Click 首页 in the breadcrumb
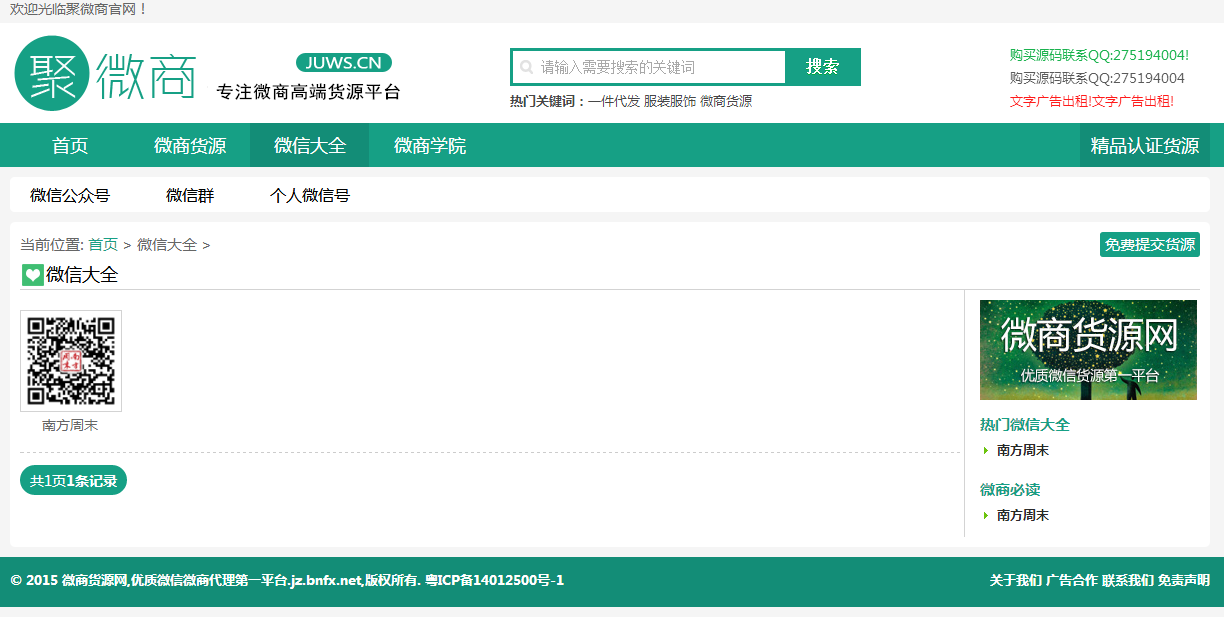Image resolution: width=1224 pixels, height=617 pixels. pyautogui.click(x=103, y=245)
